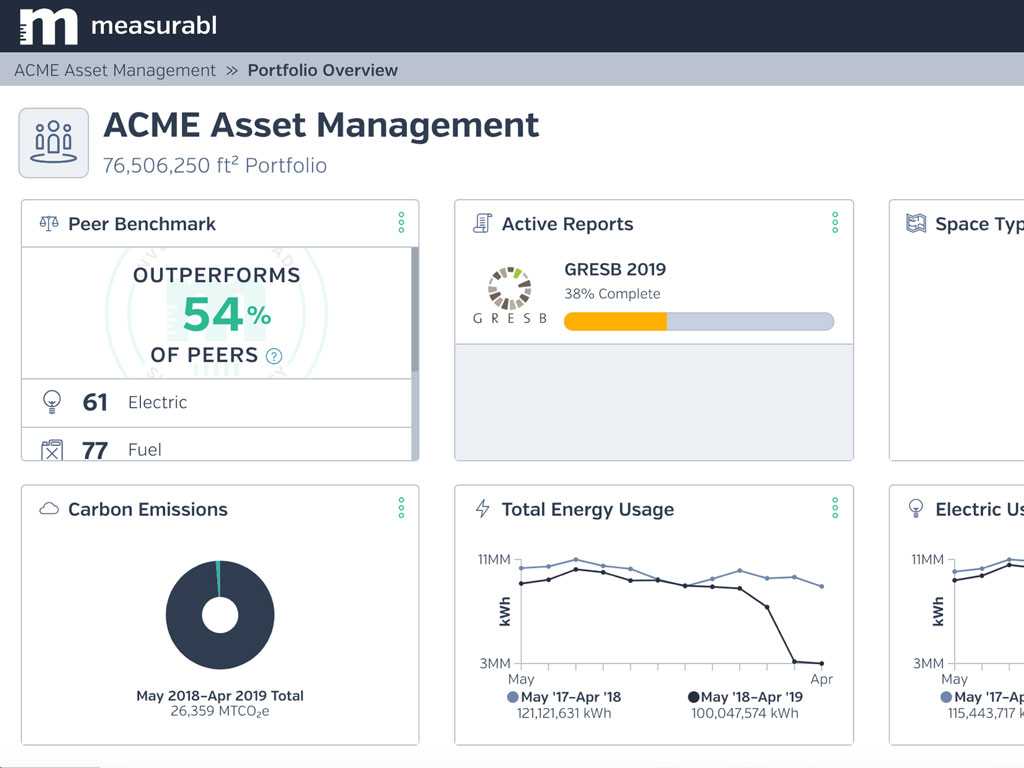This screenshot has height=768, width=1024.
Task: Click the help icon below OF PEERS
Action: [272, 355]
